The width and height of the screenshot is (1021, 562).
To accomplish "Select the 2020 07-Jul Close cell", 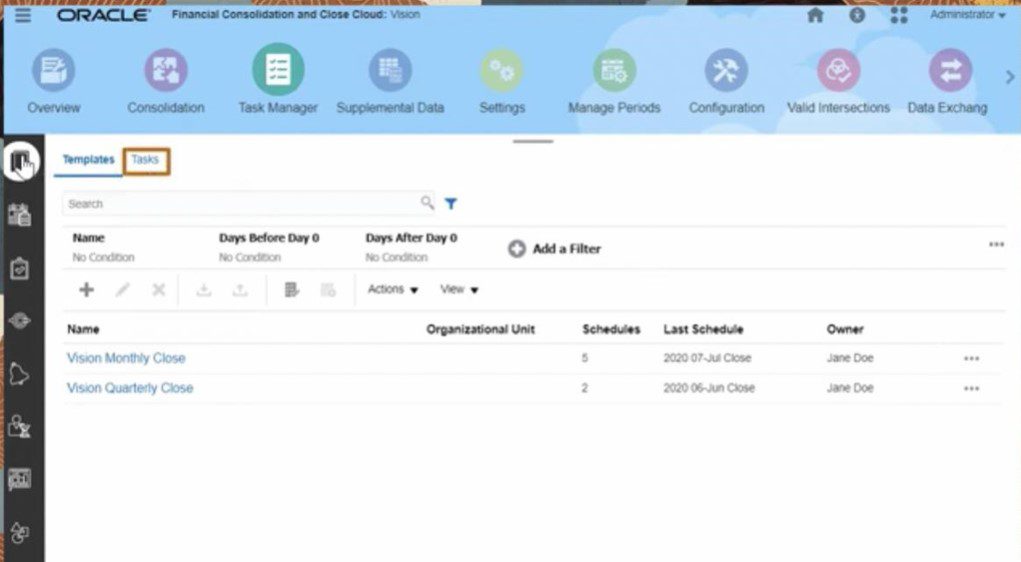I will coord(707,358).
